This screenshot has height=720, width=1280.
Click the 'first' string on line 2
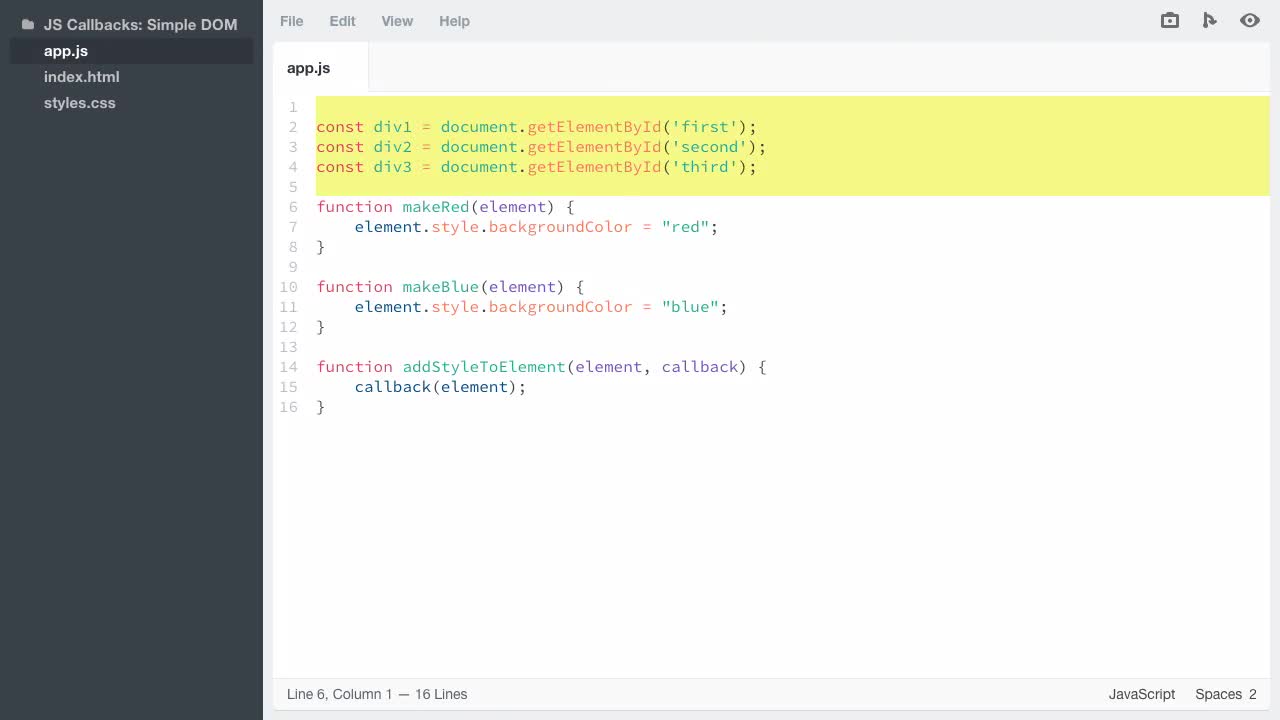click(x=705, y=127)
